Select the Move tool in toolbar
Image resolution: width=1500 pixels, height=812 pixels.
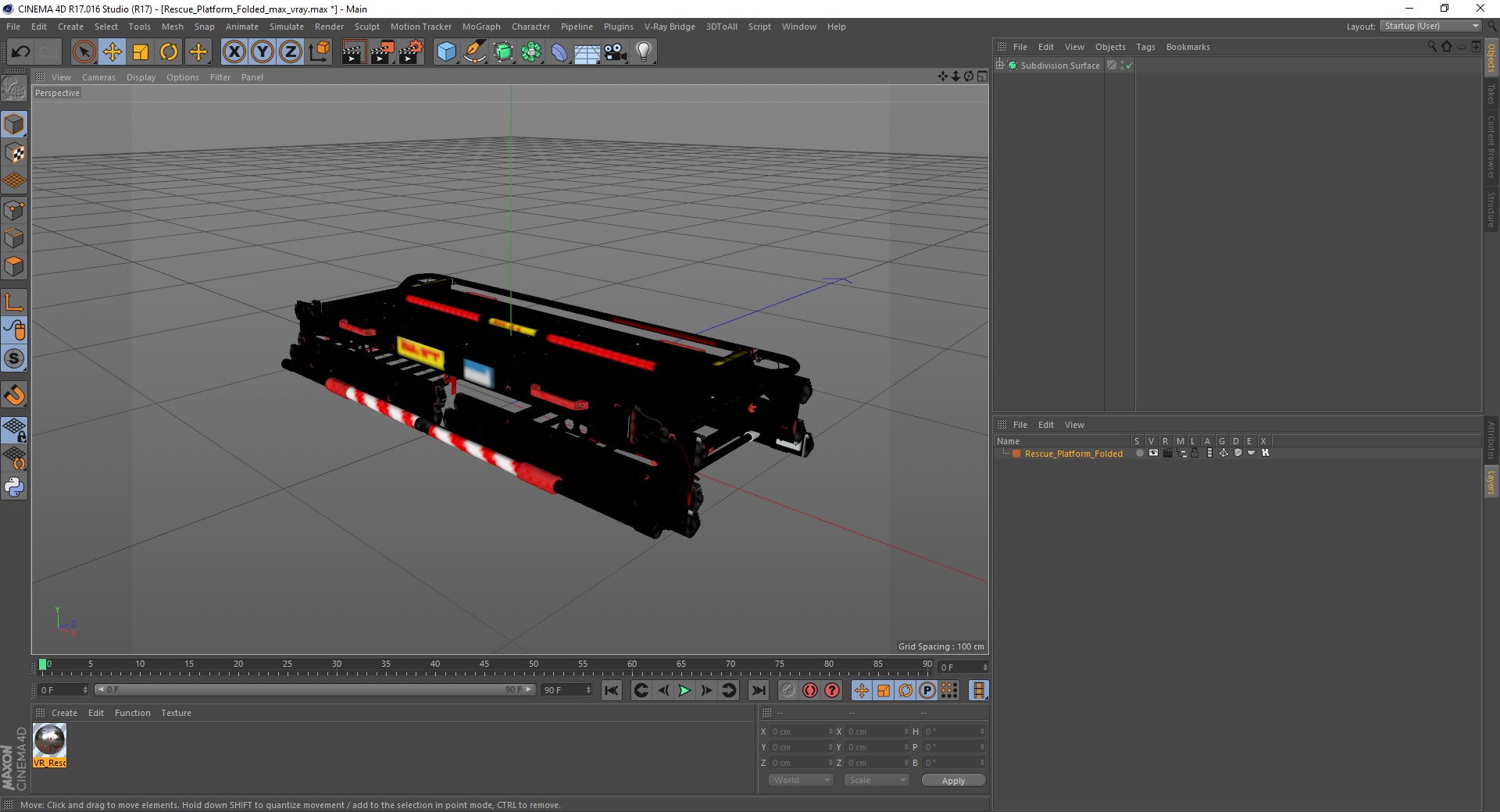pyautogui.click(x=112, y=52)
